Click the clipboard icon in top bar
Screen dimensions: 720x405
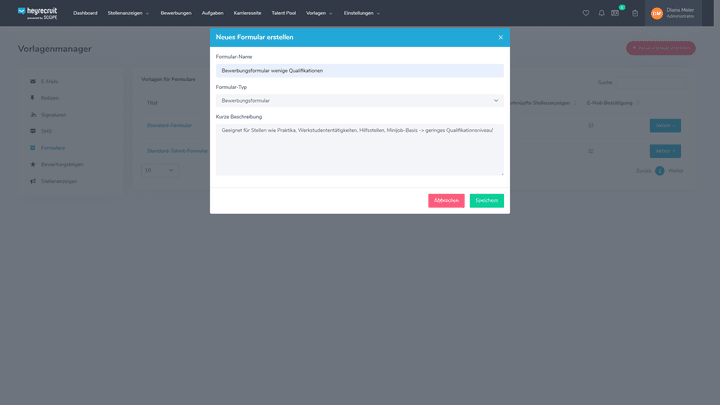click(634, 13)
